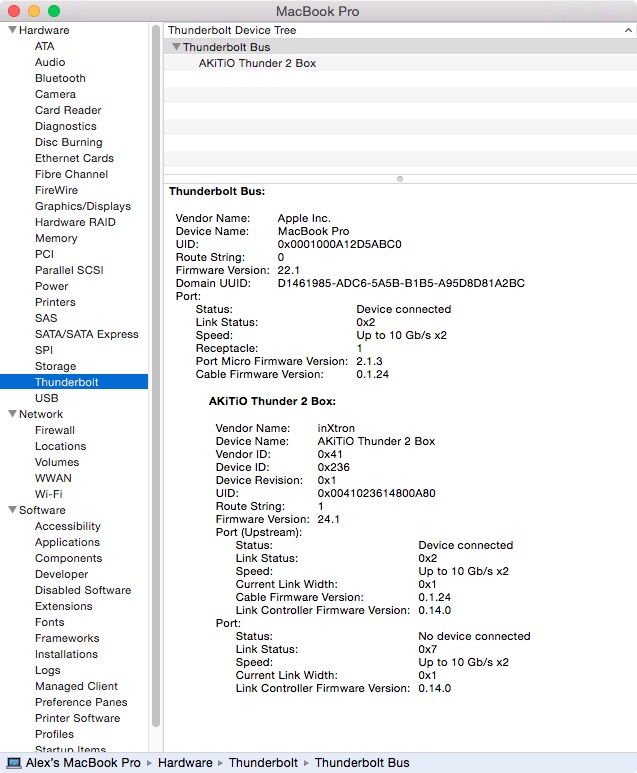This screenshot has height=773, width=637.
Task: Open Memory information
Action: coord(56,239)
